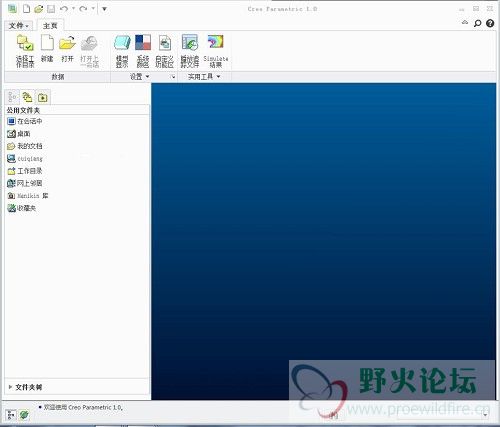This screenshot has height=427, width=500.
Task: Switch to the Folder Browser tab icon
Action: pyautogui.click(x=27, y=97)
